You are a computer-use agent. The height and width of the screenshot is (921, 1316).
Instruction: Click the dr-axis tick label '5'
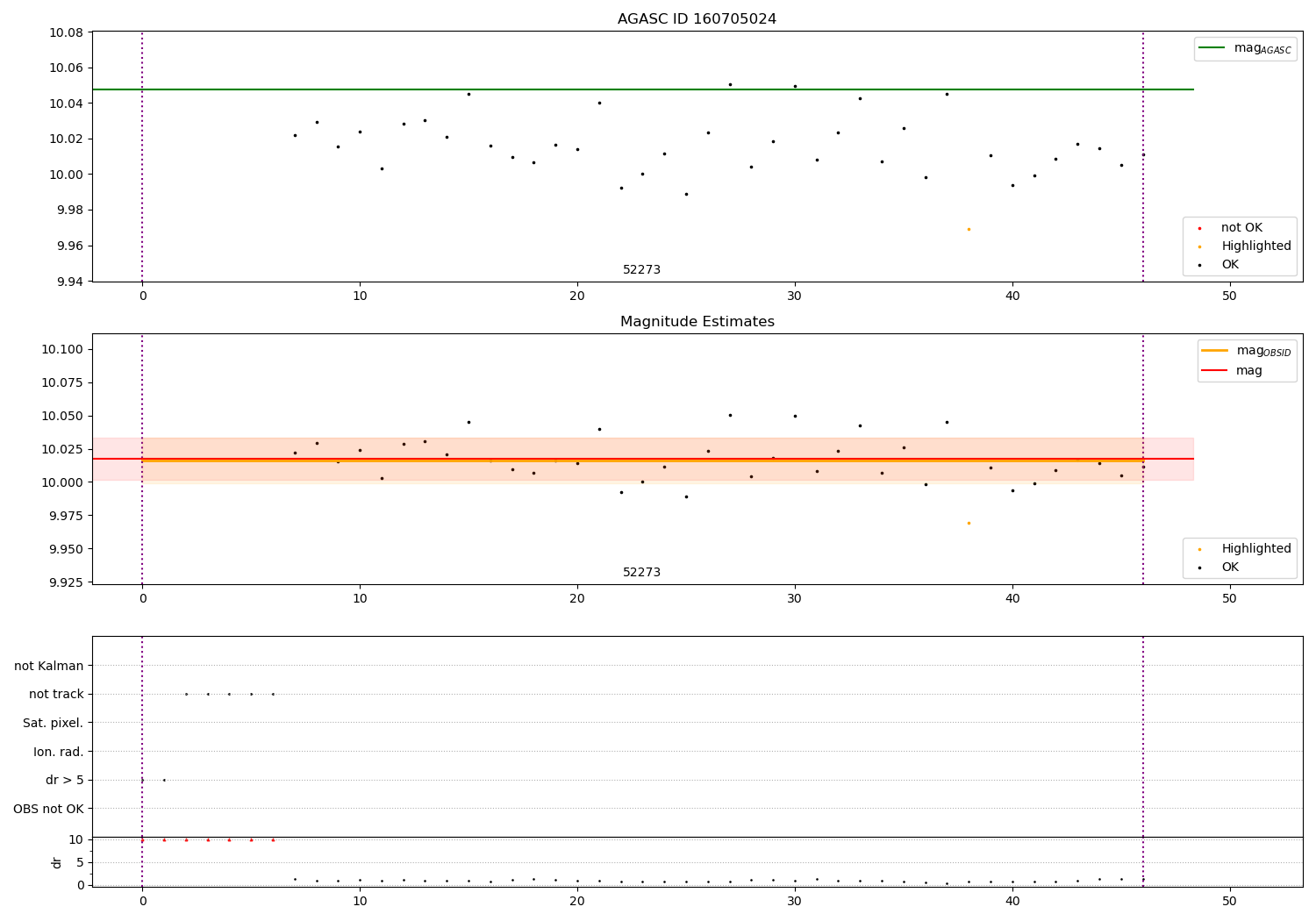pos(81,862)
